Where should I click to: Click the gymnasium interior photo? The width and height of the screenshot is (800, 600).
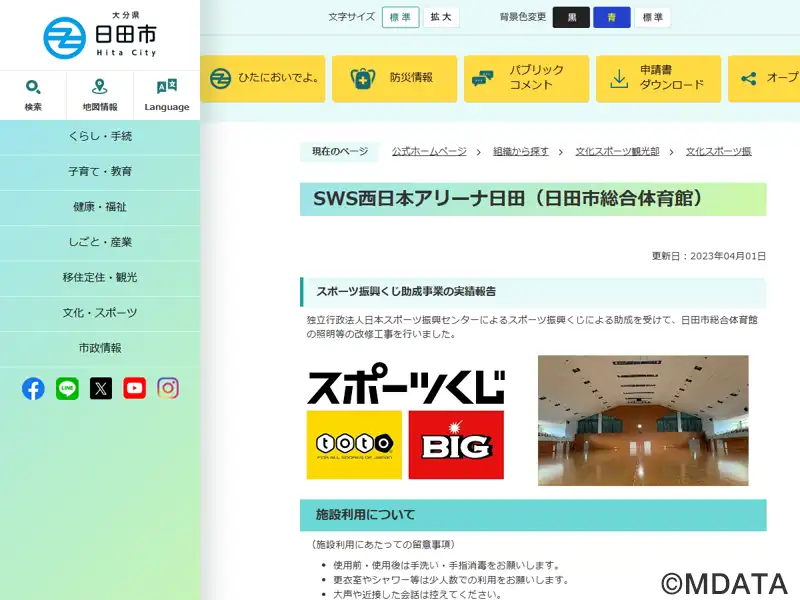(x=643, y=420)
